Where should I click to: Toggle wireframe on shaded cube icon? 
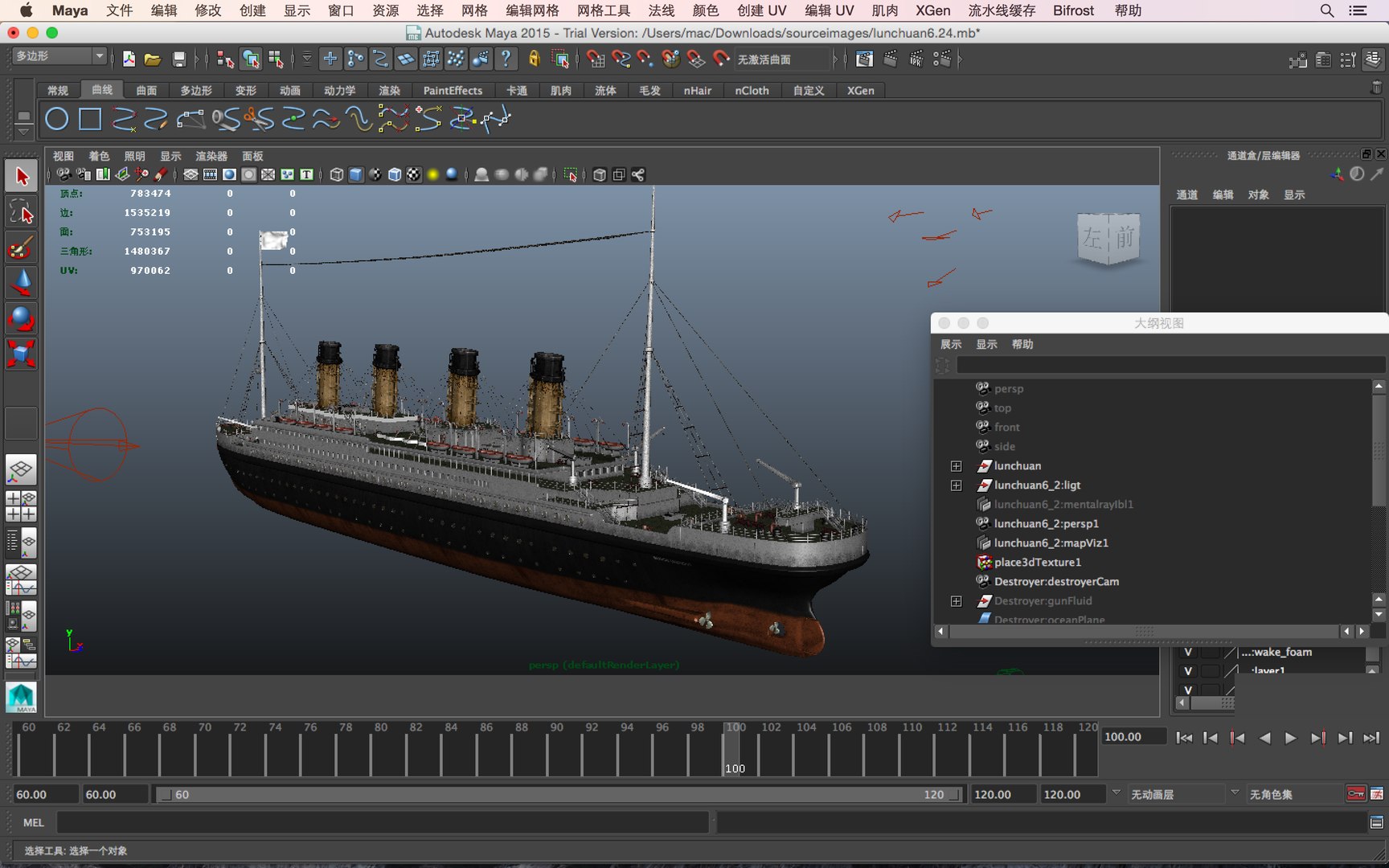pyautogui.click(x=395, y=174)
